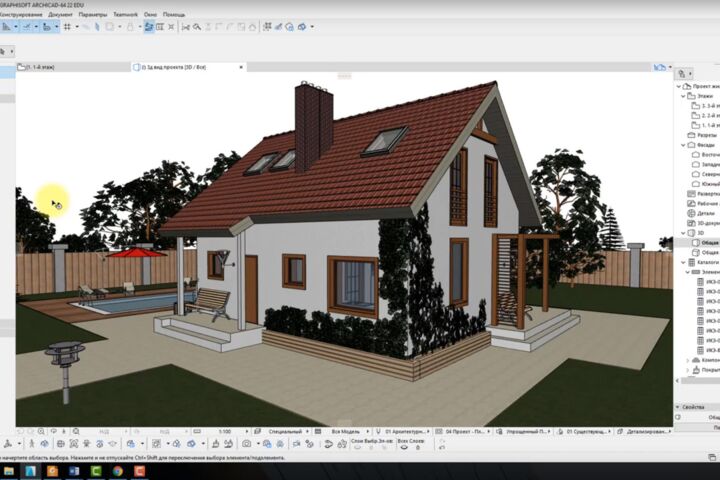This screenshot has width=720, height=480.
Task: Click the walking person Explore icon
Action: 32,444
